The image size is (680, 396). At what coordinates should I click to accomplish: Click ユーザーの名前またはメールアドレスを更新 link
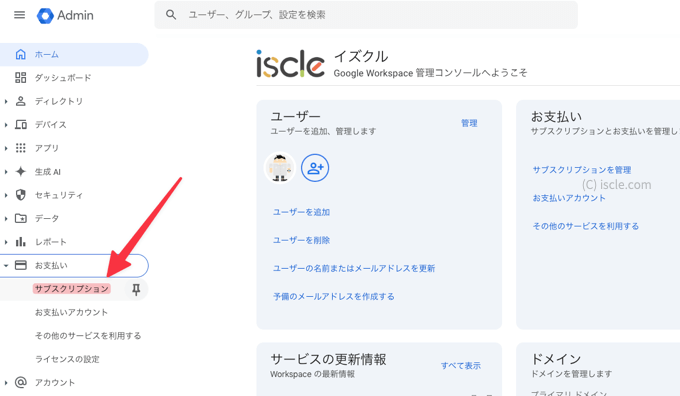tap(354, 268)
